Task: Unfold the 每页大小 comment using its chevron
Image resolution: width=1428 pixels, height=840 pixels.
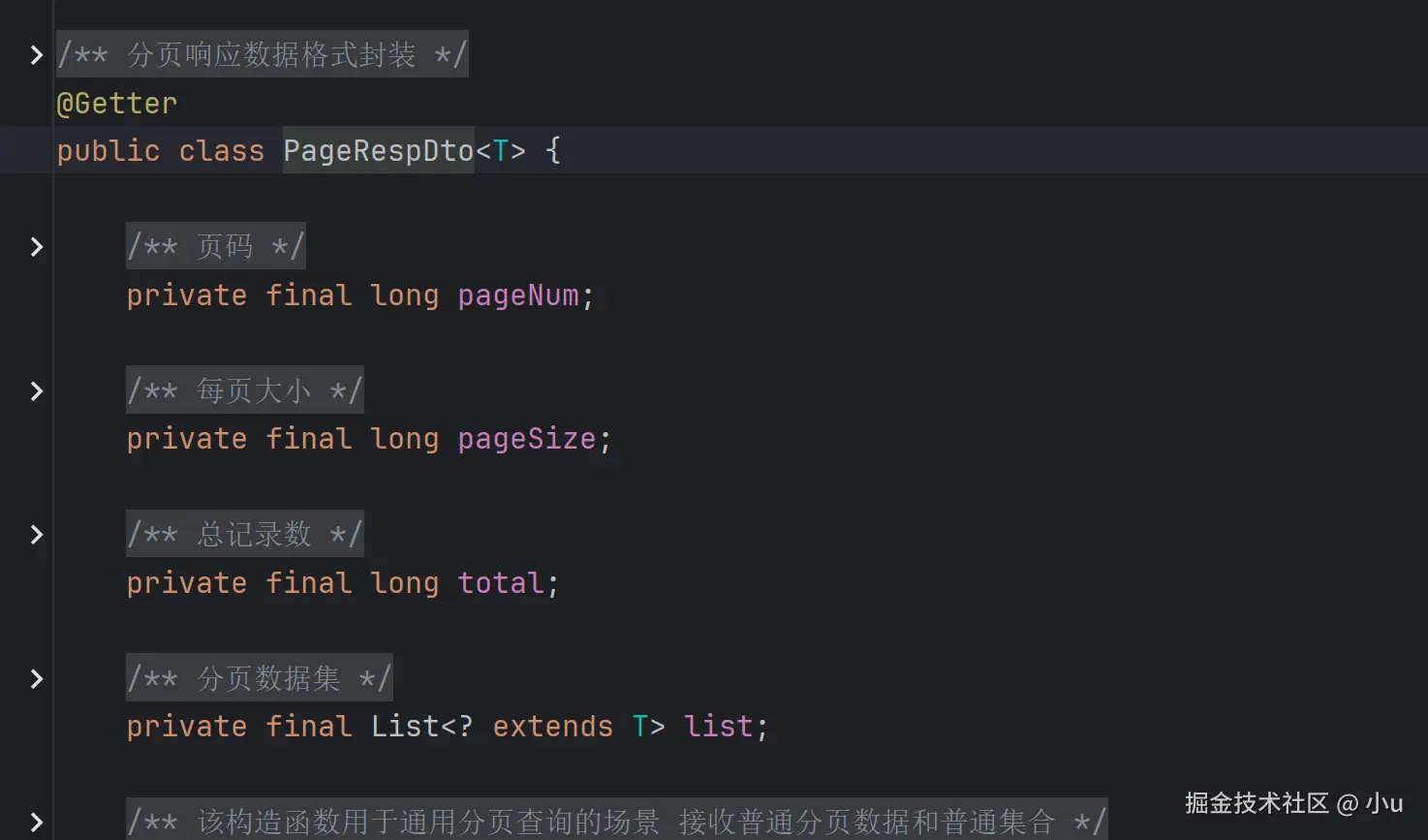Action: (x=36, y=391)
